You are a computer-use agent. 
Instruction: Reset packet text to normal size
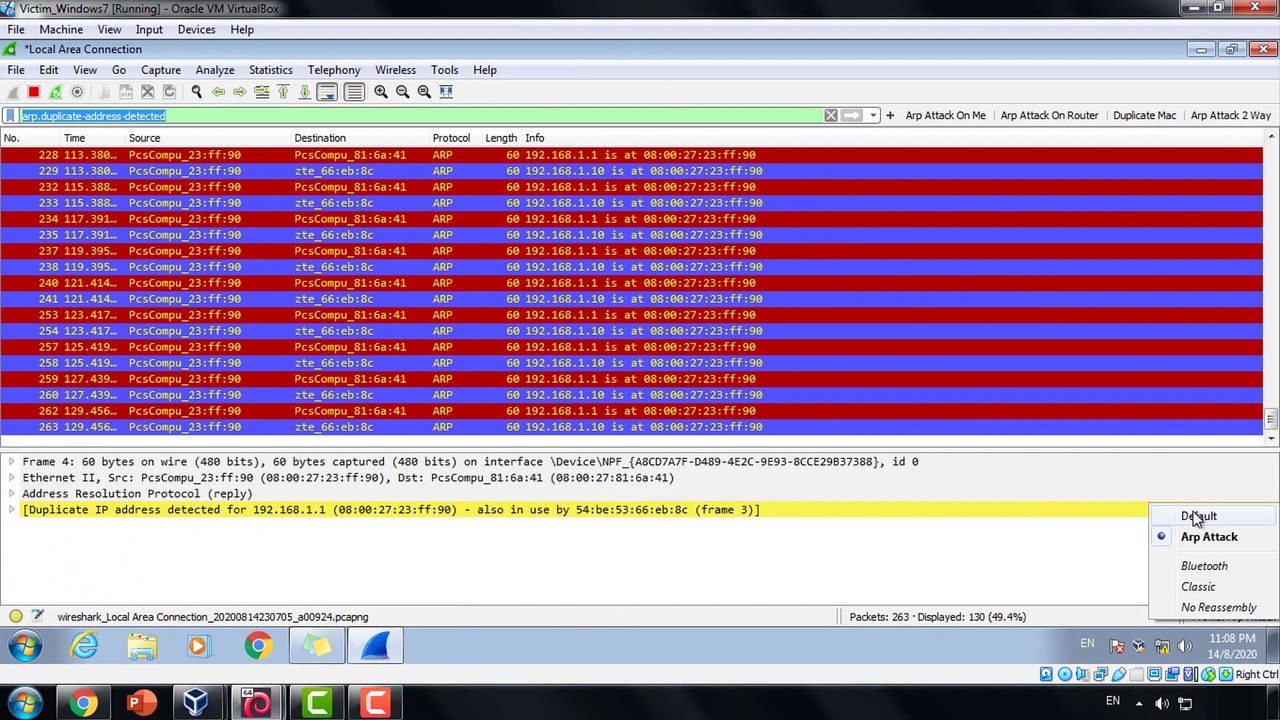click(x=424, y=92)
